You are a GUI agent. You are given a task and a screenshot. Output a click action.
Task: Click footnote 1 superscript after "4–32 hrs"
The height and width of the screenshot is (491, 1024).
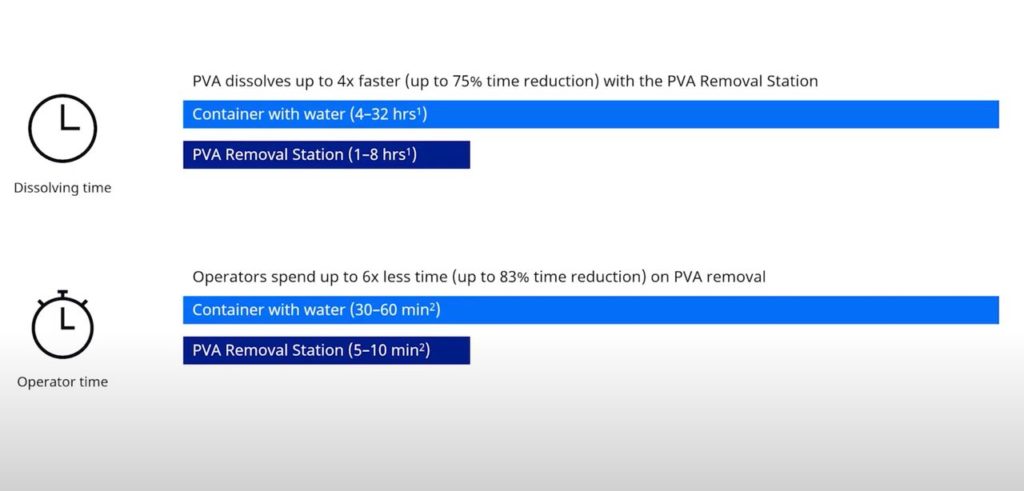tap(423, 110)
